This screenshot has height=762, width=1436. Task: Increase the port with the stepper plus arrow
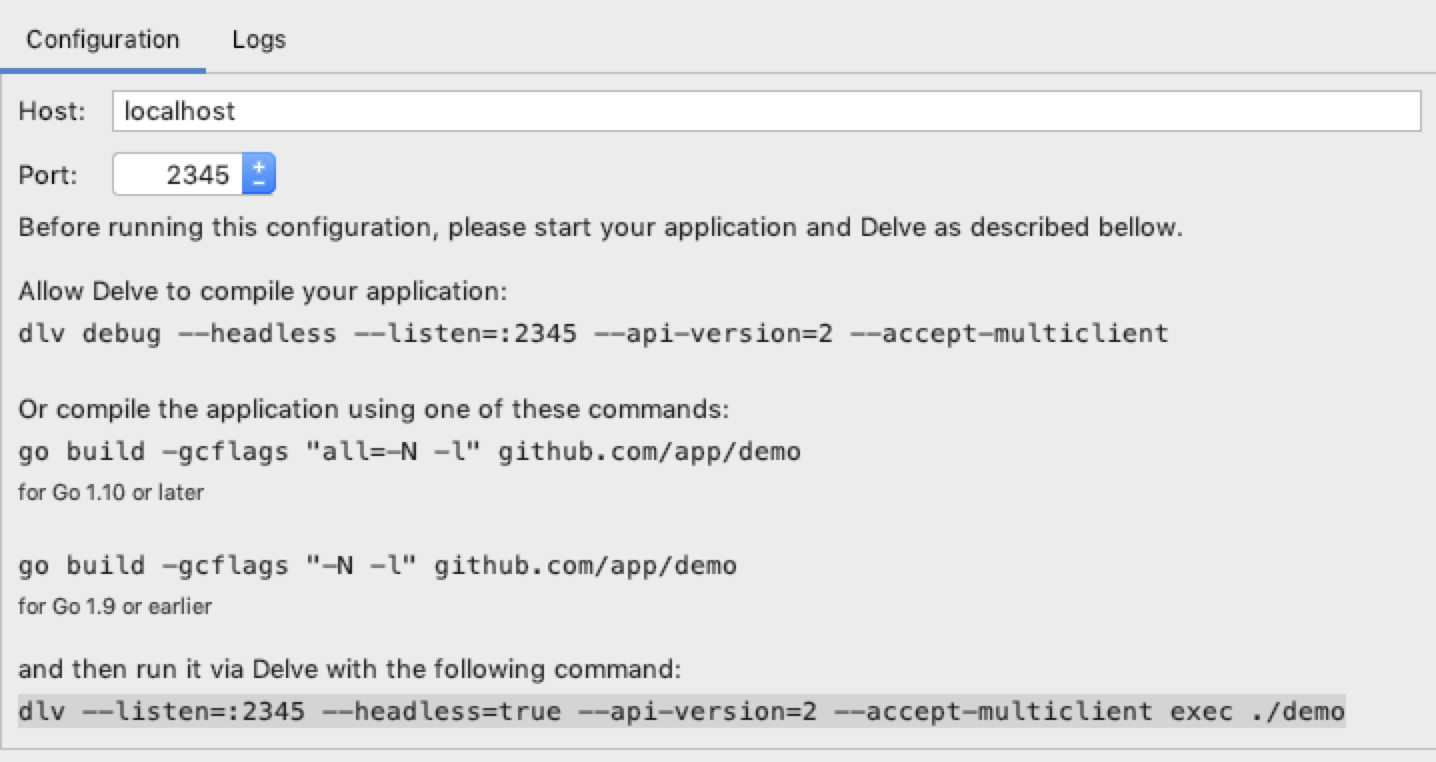(x=259, y=166)
